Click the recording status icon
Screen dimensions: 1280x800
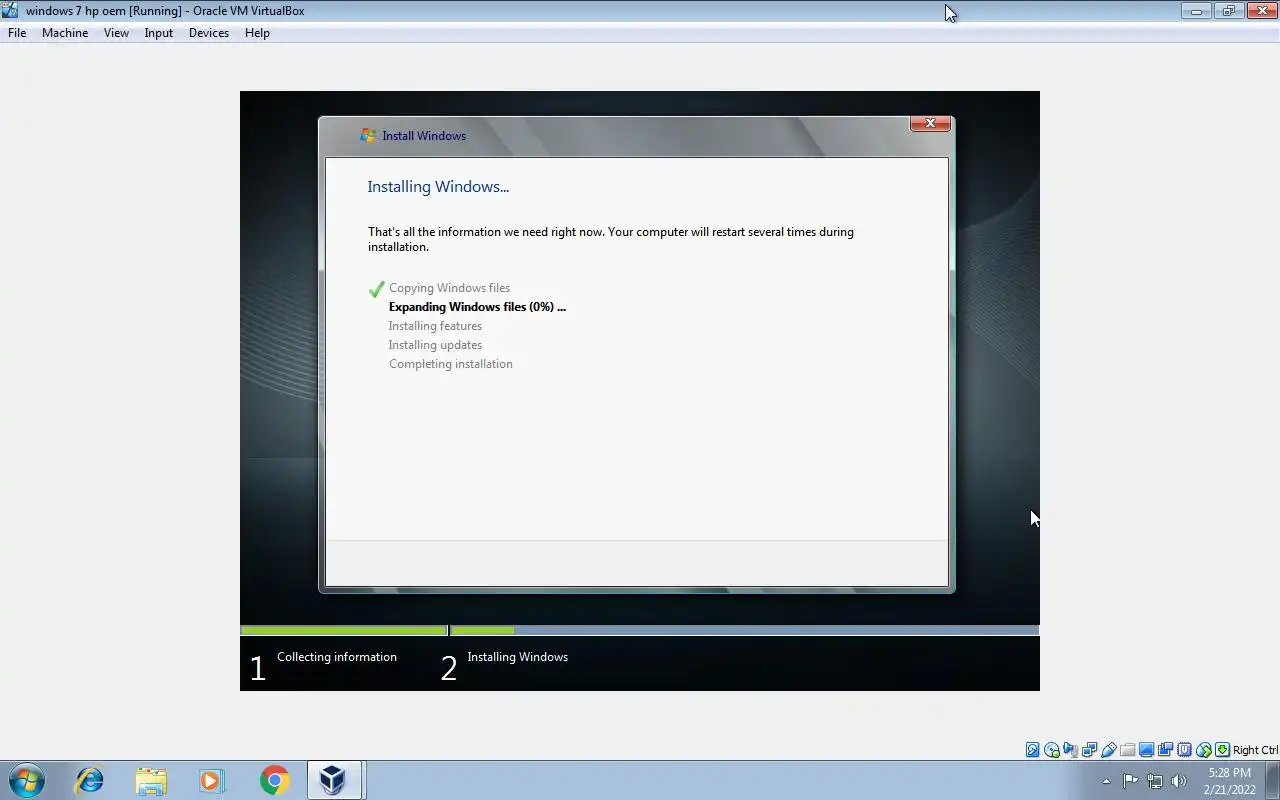(x=1166, y=750)
